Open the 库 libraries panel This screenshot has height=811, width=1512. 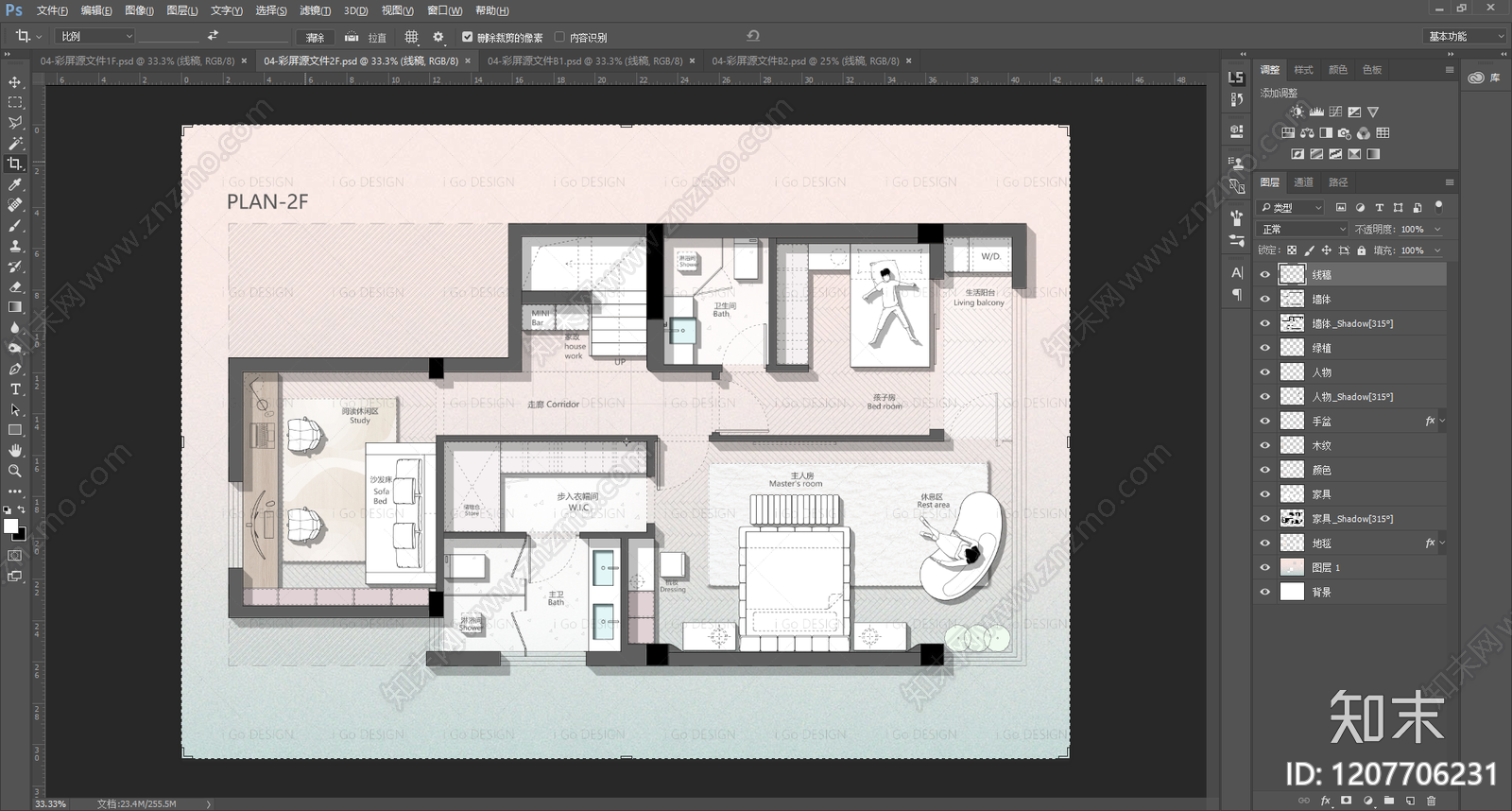pyautogui.click(x=1485, y=78)
